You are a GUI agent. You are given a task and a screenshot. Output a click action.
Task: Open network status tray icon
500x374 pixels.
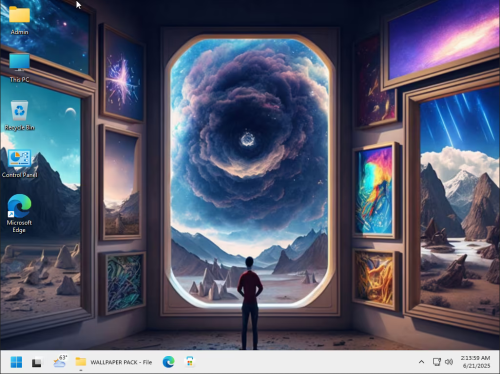436,362
